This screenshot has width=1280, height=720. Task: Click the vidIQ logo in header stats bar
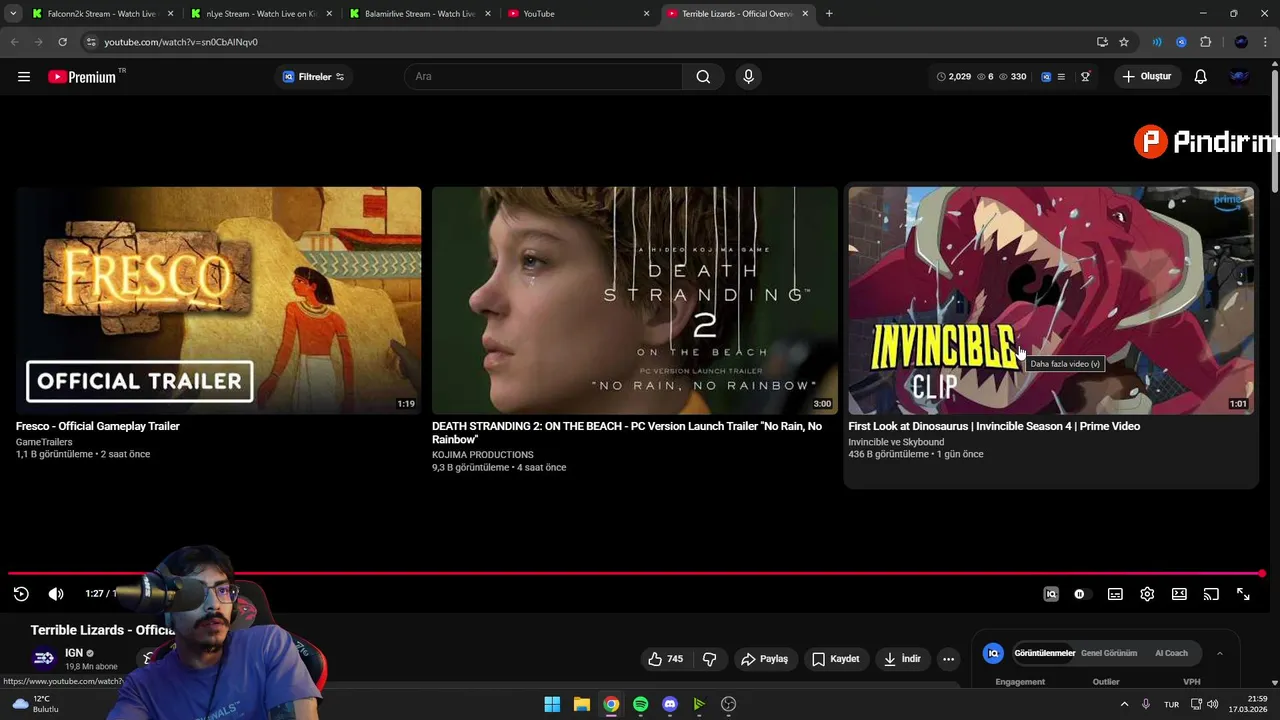click(1046, 77)
